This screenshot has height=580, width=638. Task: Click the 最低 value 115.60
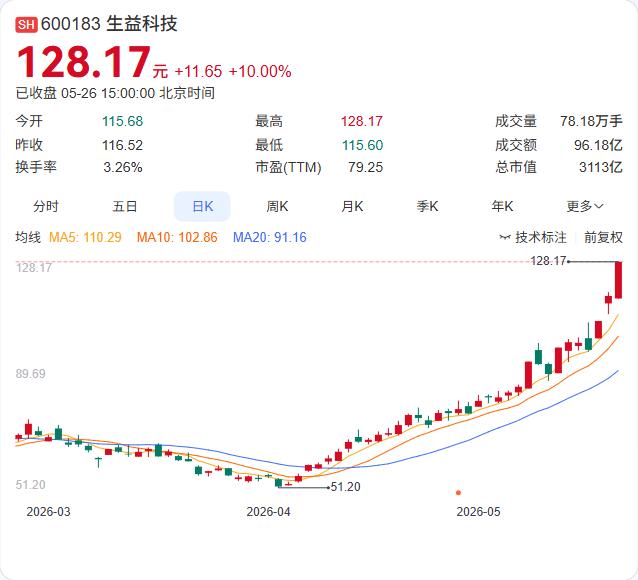(363, 145)
